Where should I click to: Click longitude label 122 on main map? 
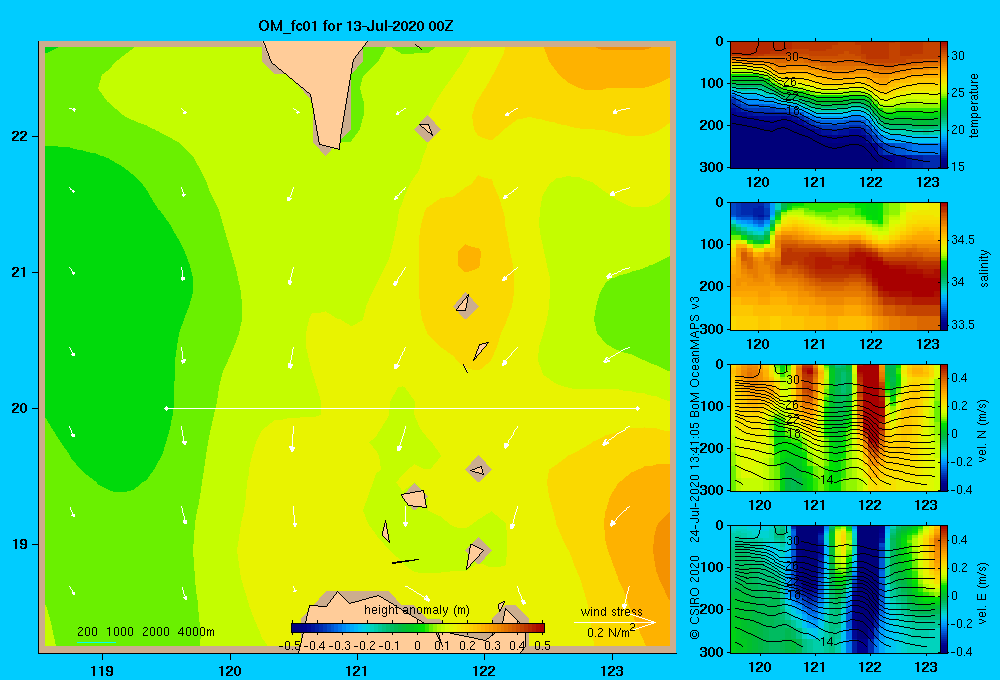[x=484, y=670]
